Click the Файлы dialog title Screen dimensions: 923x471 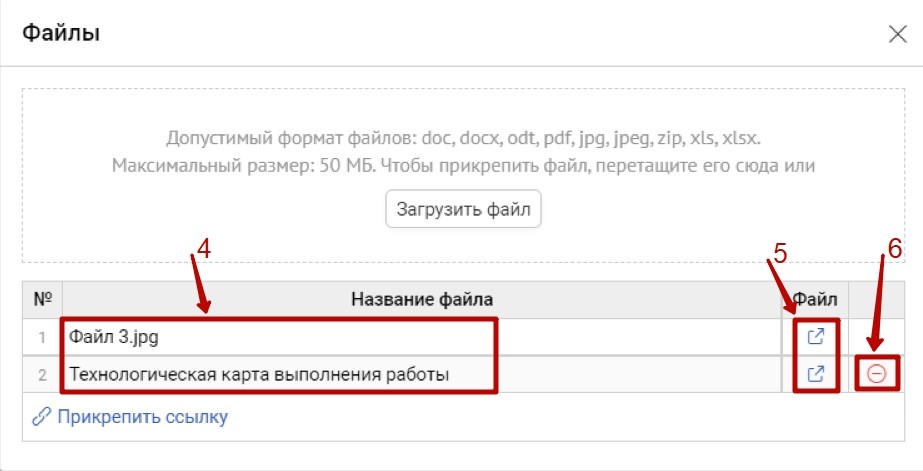click(61, 34)
